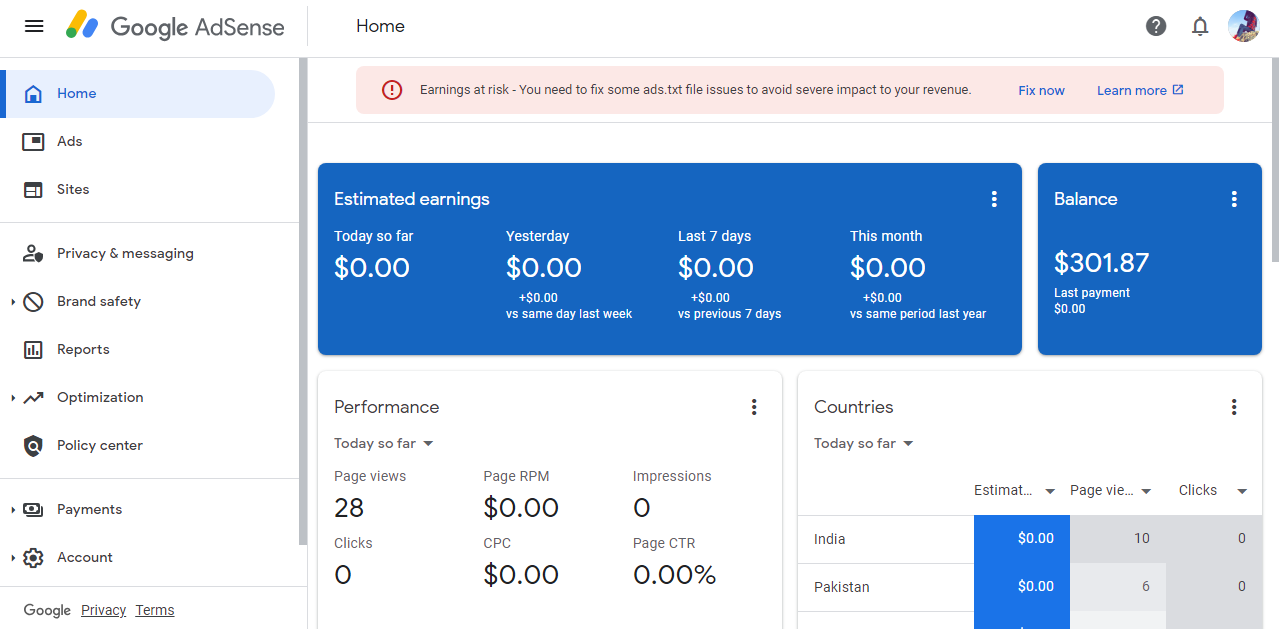Click the Sites icon in sidebar
Viewport: 1279px width, 629px height.
tap(33, 189)
